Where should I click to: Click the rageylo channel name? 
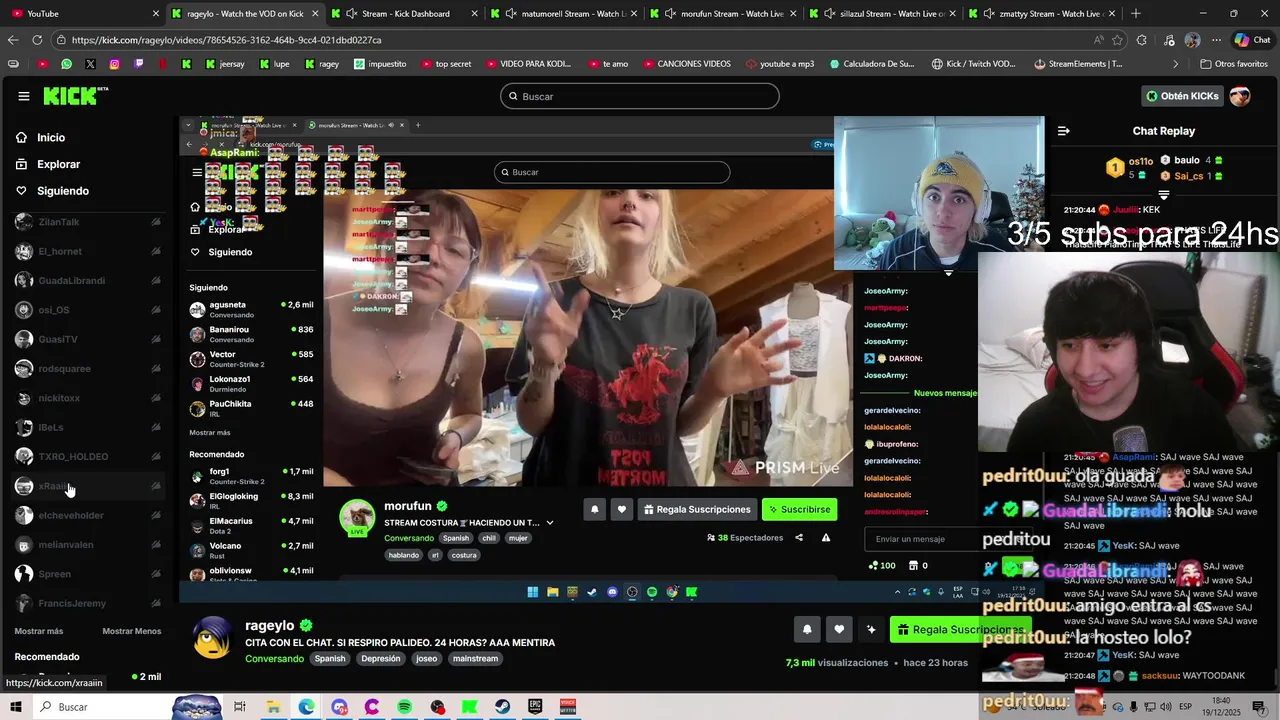point(270,626)
